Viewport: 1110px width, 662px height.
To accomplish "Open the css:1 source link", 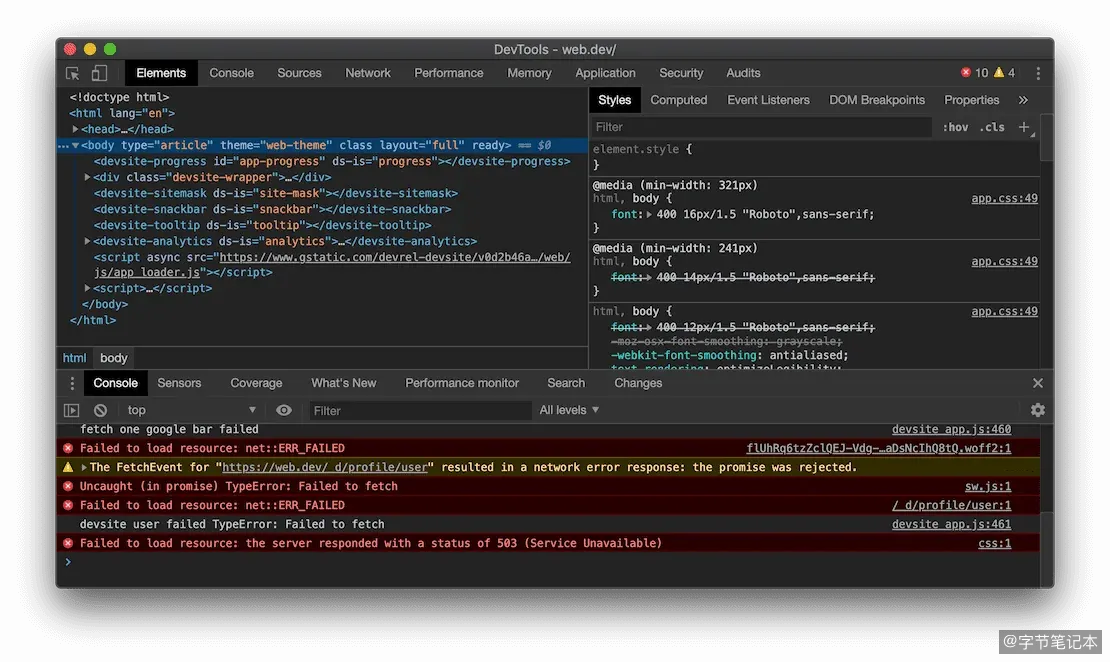I will click(x=995, y=544).
